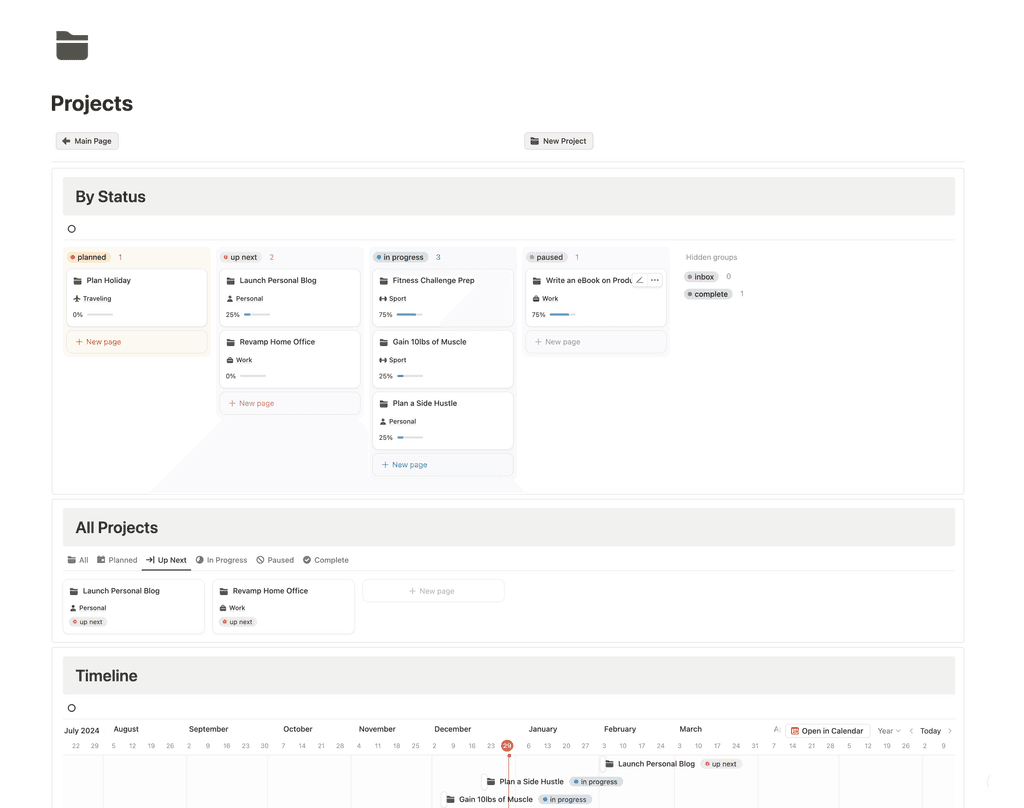
Task: Go back via Main Page button
Action: pos(87,141)
